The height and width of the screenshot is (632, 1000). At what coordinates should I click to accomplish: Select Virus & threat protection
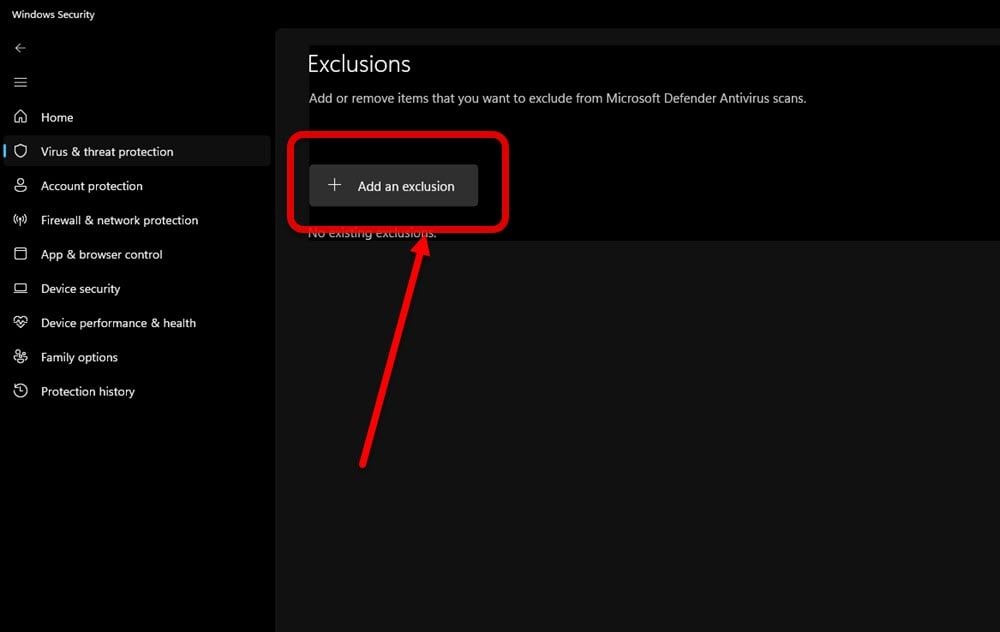point(137,151)
